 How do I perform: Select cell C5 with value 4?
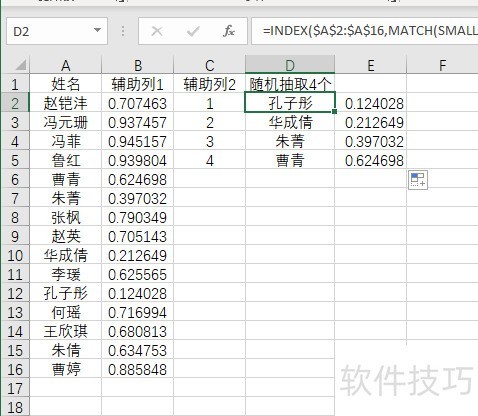click(x=210, y=160)
